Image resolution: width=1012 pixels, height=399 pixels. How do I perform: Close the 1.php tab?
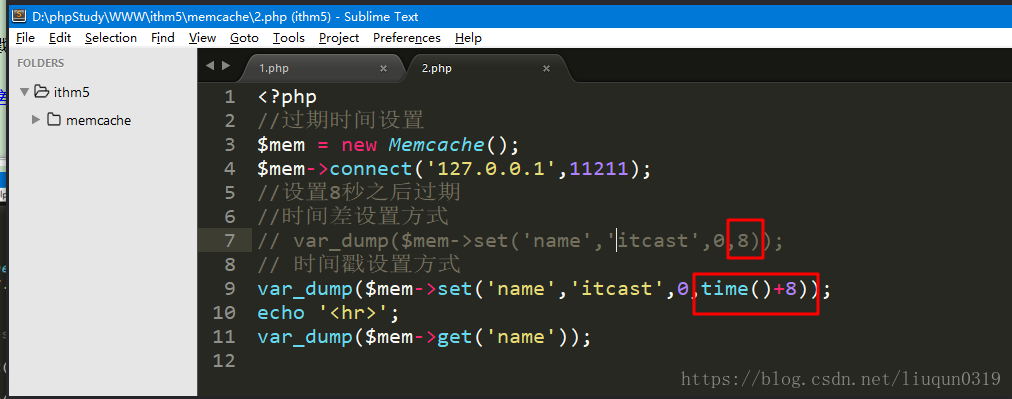(x=383, y=68)
